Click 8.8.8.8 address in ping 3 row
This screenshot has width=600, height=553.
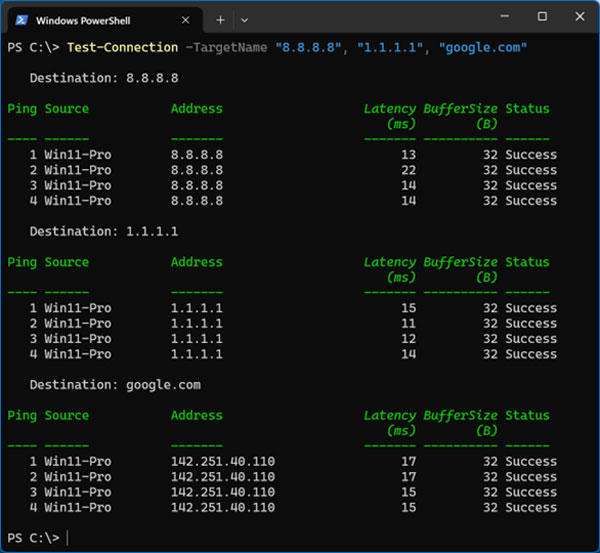(x=197, y=185)
